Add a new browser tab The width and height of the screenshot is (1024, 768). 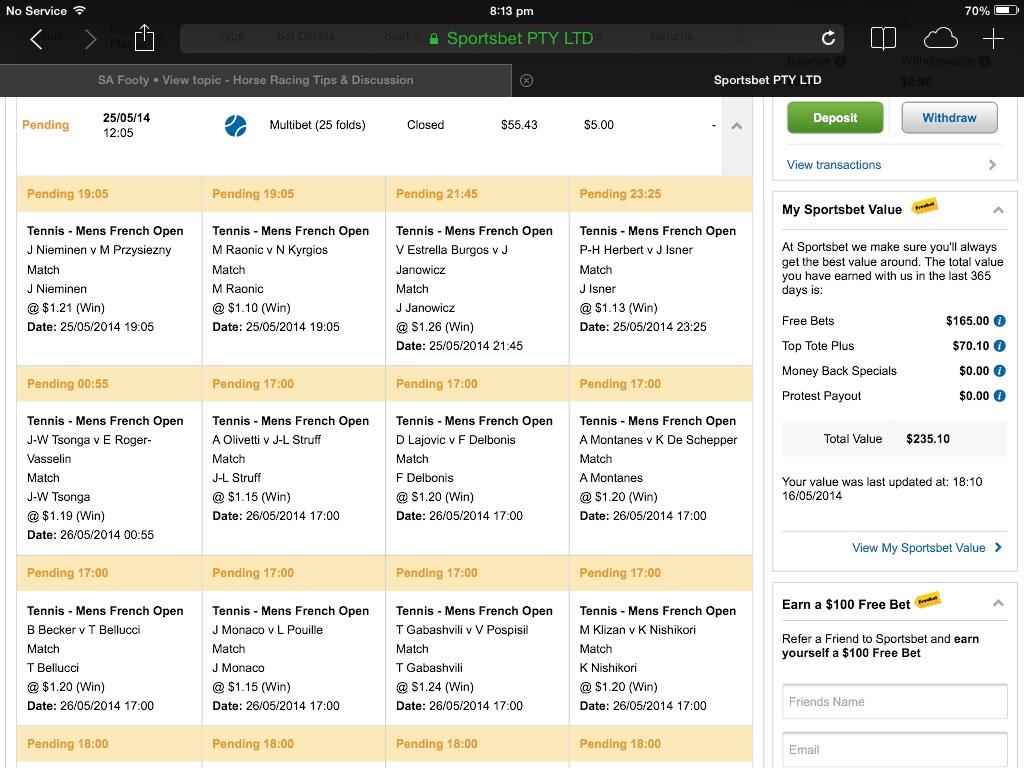click(993, 39)
